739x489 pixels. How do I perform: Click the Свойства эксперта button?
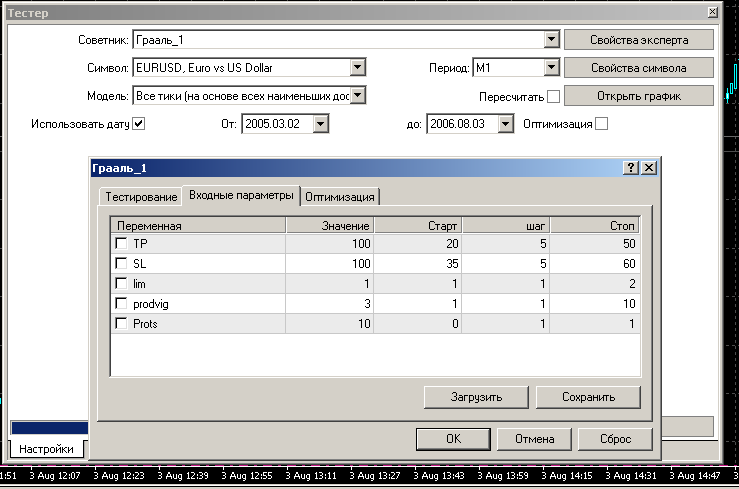click(x=639, y=40)
